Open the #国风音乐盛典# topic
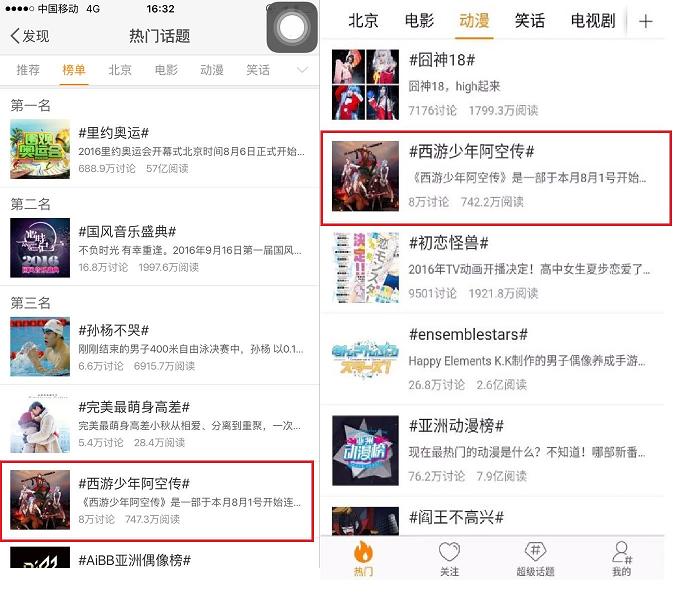The height and width of the screenshot is (594, 684). point(160,248)
